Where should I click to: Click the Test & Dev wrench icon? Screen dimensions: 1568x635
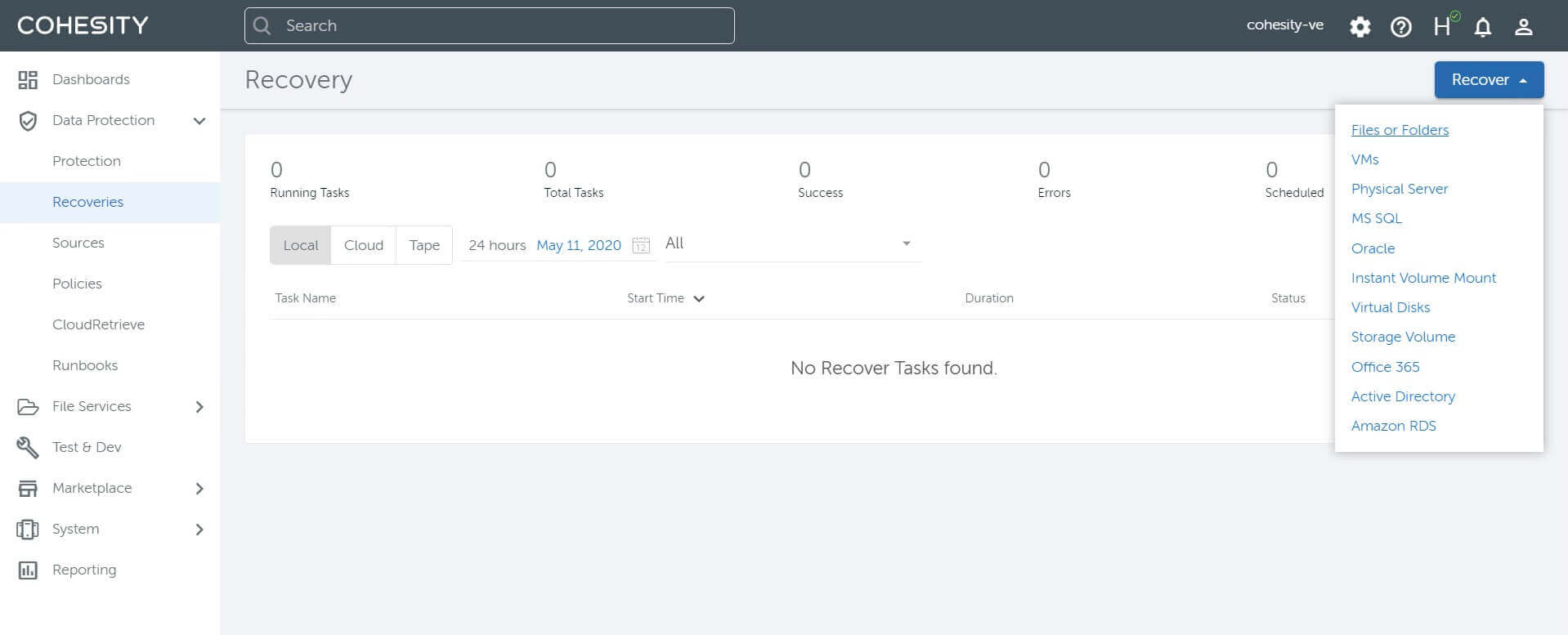[x=28, y=447]
